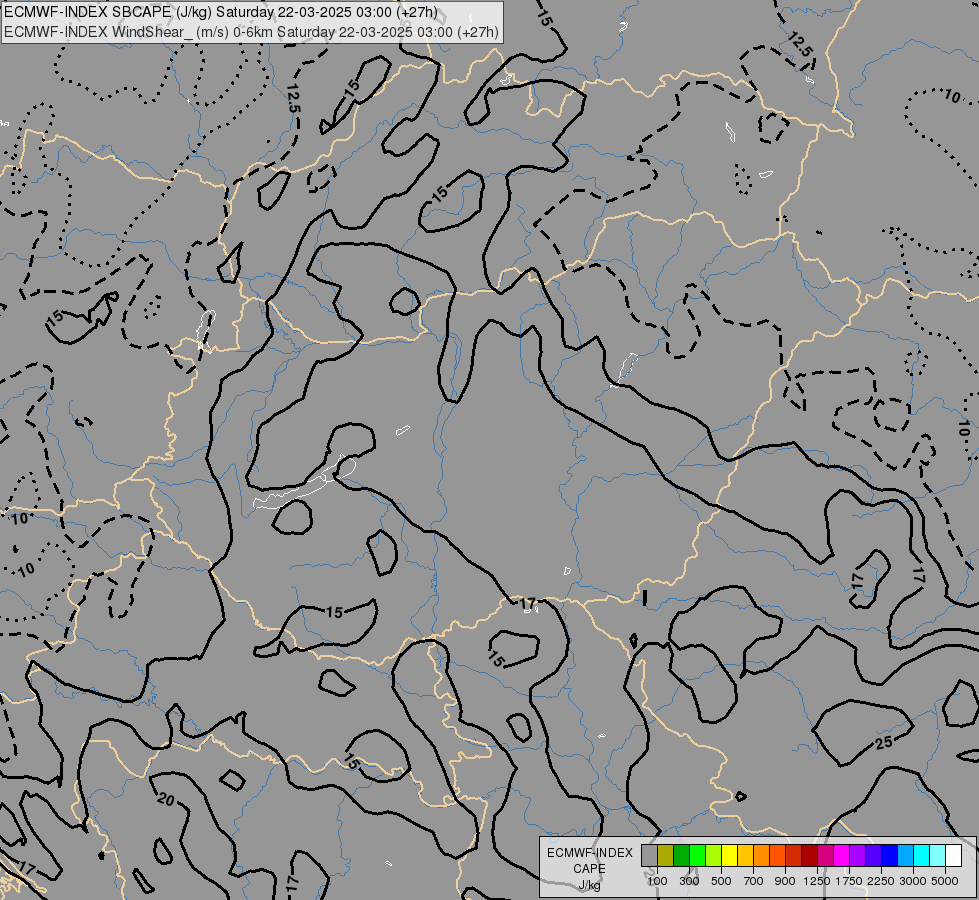Select the bright magenta legend swatch
The width and height of the screenshot is (979, 900).
pos(842,856)
